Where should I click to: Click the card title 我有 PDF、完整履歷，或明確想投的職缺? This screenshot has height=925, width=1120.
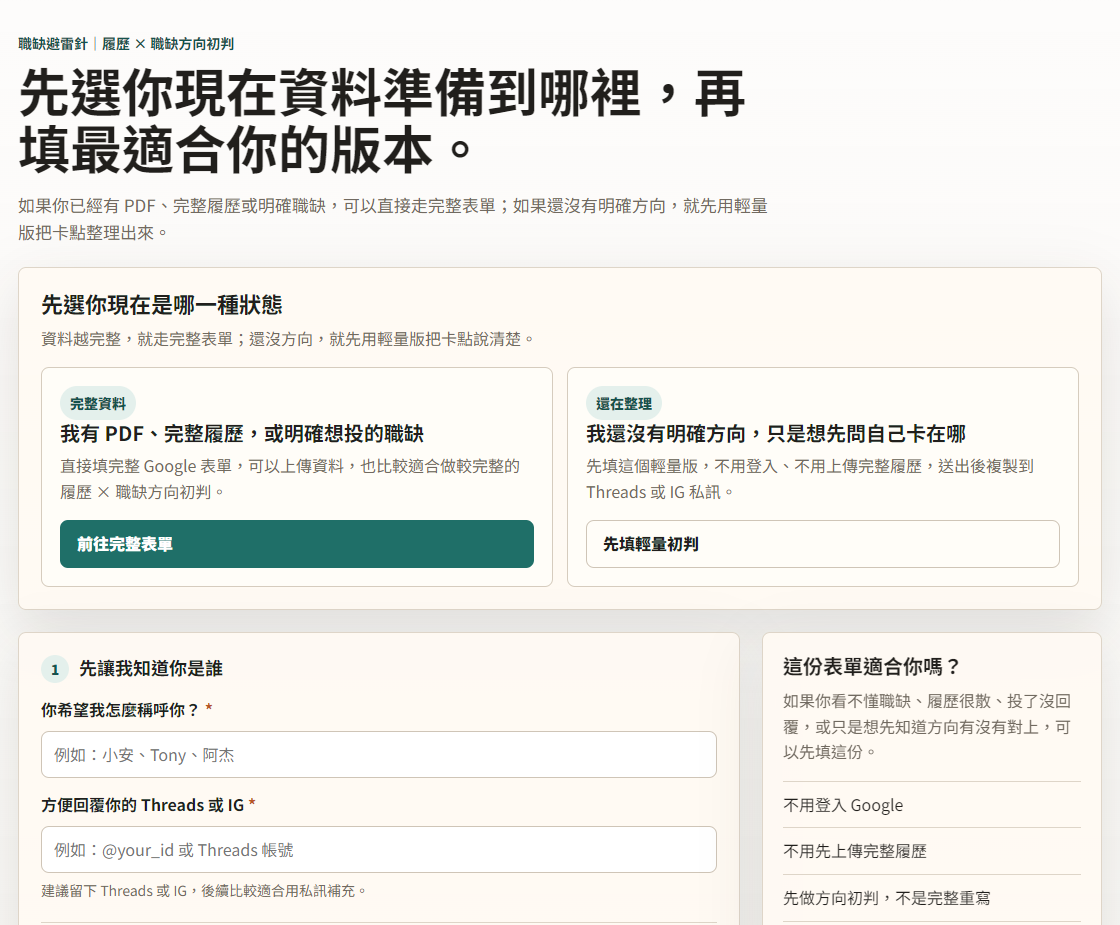[x=241, y=434]
